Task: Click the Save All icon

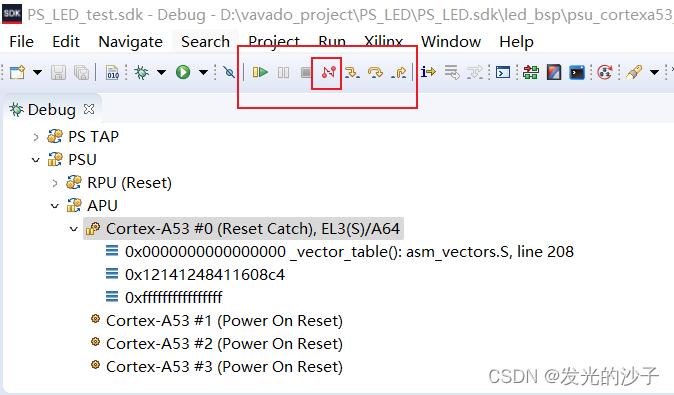Action: tap(81, 72)
